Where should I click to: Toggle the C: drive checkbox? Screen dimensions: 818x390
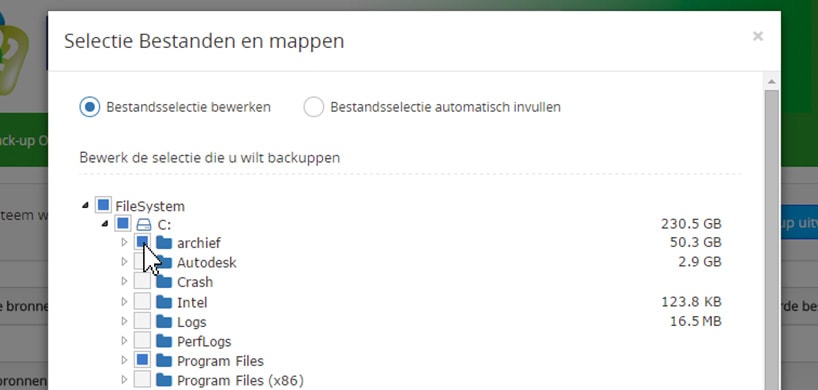123,224
